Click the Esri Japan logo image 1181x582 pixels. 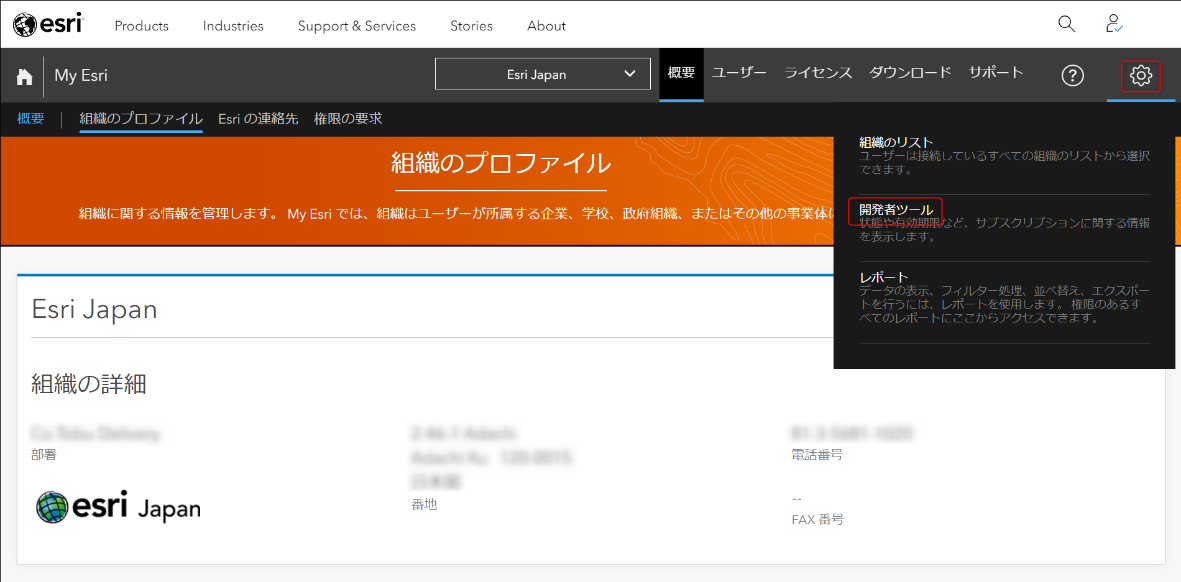pyautogui.click(x=118, y=507)
